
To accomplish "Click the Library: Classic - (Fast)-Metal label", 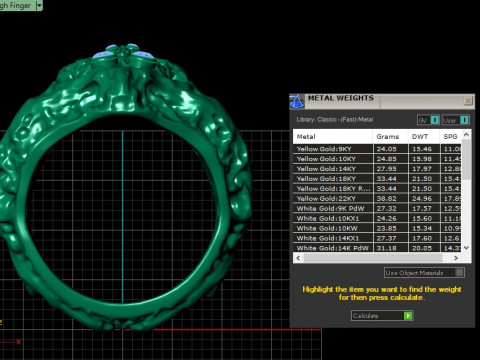I will (335, 119).
